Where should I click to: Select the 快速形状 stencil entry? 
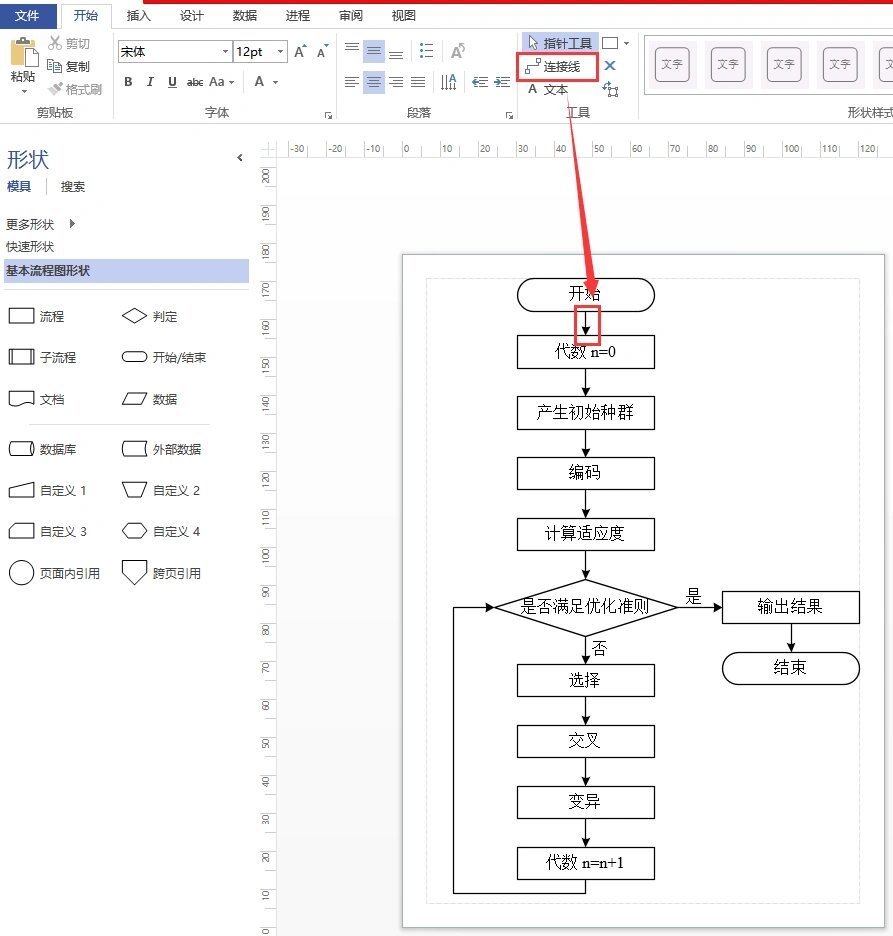click(x=30, y=247)
